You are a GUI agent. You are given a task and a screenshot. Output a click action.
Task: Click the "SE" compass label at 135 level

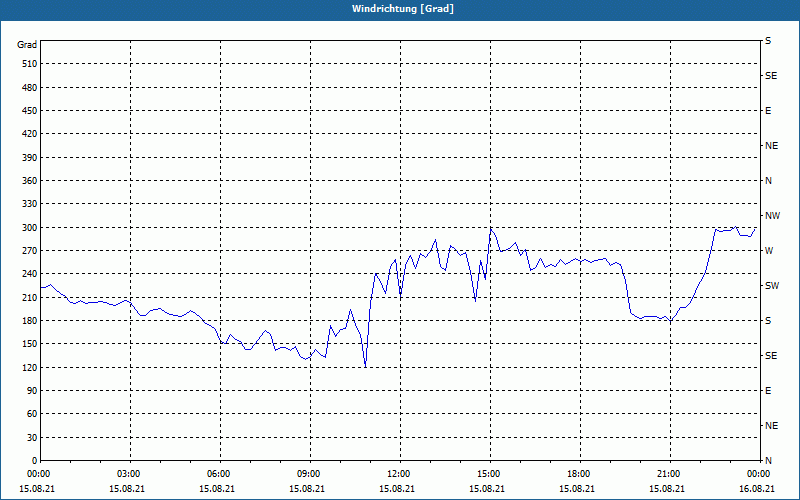(x=771, y=356)
